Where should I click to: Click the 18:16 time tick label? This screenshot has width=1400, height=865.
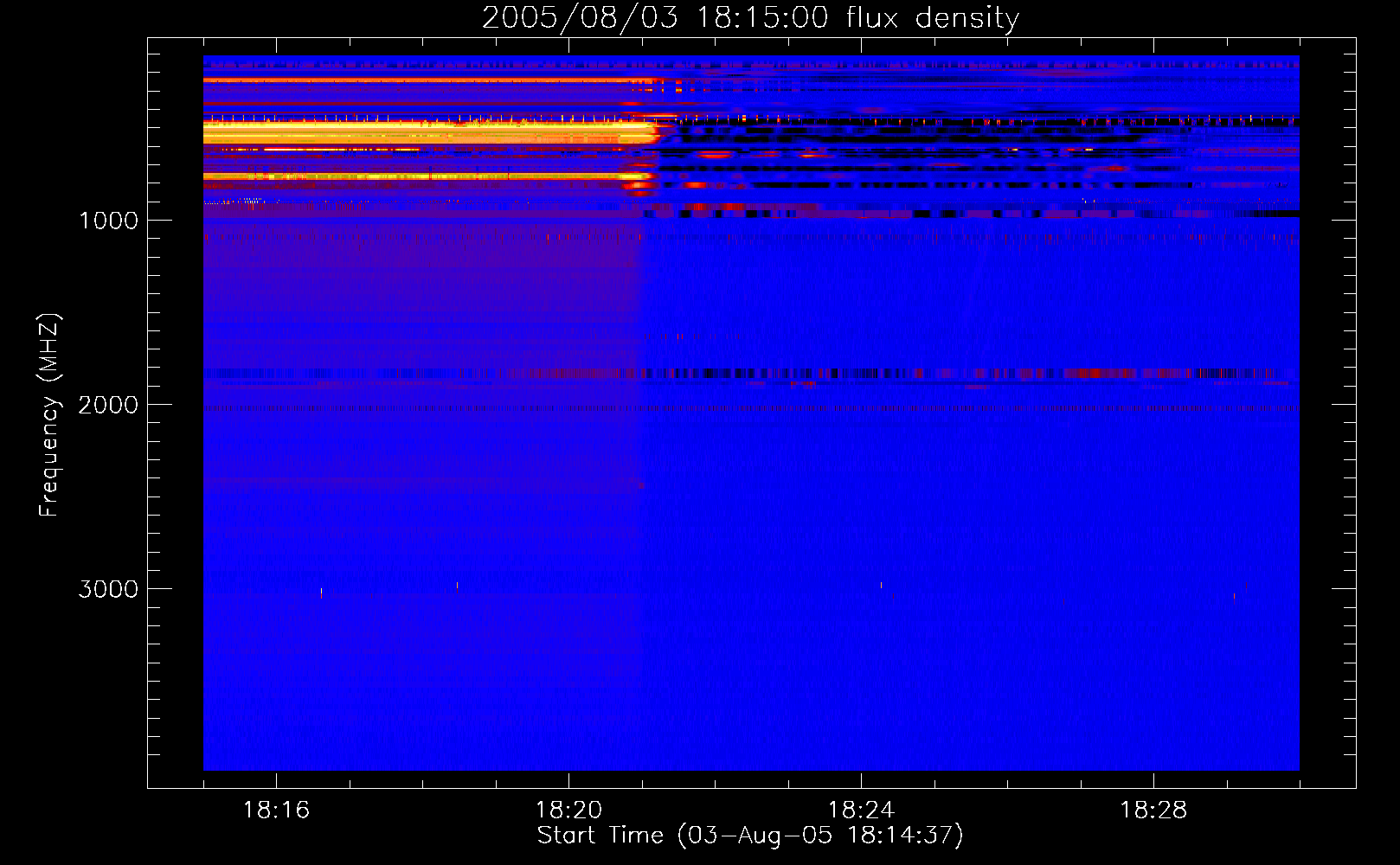click(276, 811)
